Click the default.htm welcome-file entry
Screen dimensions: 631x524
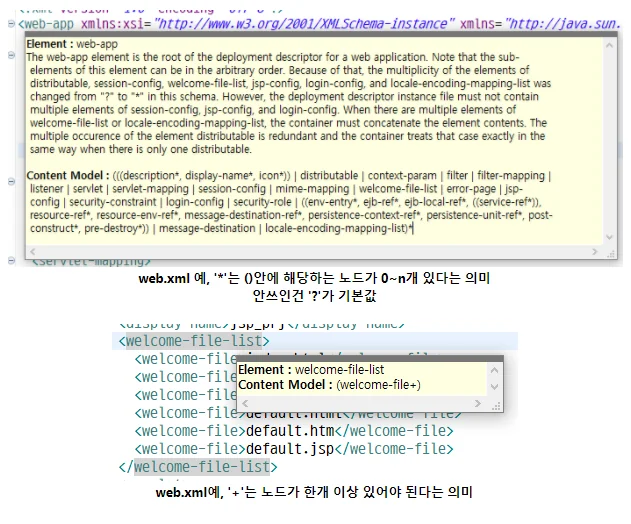point(294,431)
